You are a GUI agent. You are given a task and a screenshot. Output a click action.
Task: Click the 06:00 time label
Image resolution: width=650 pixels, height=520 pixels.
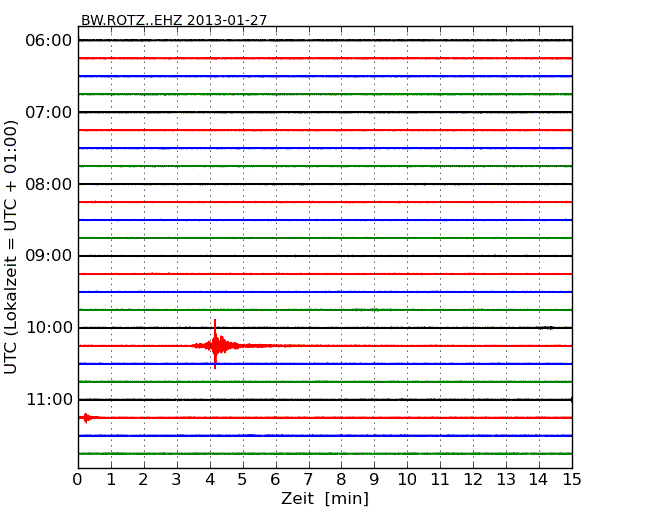tap(49, 41)
